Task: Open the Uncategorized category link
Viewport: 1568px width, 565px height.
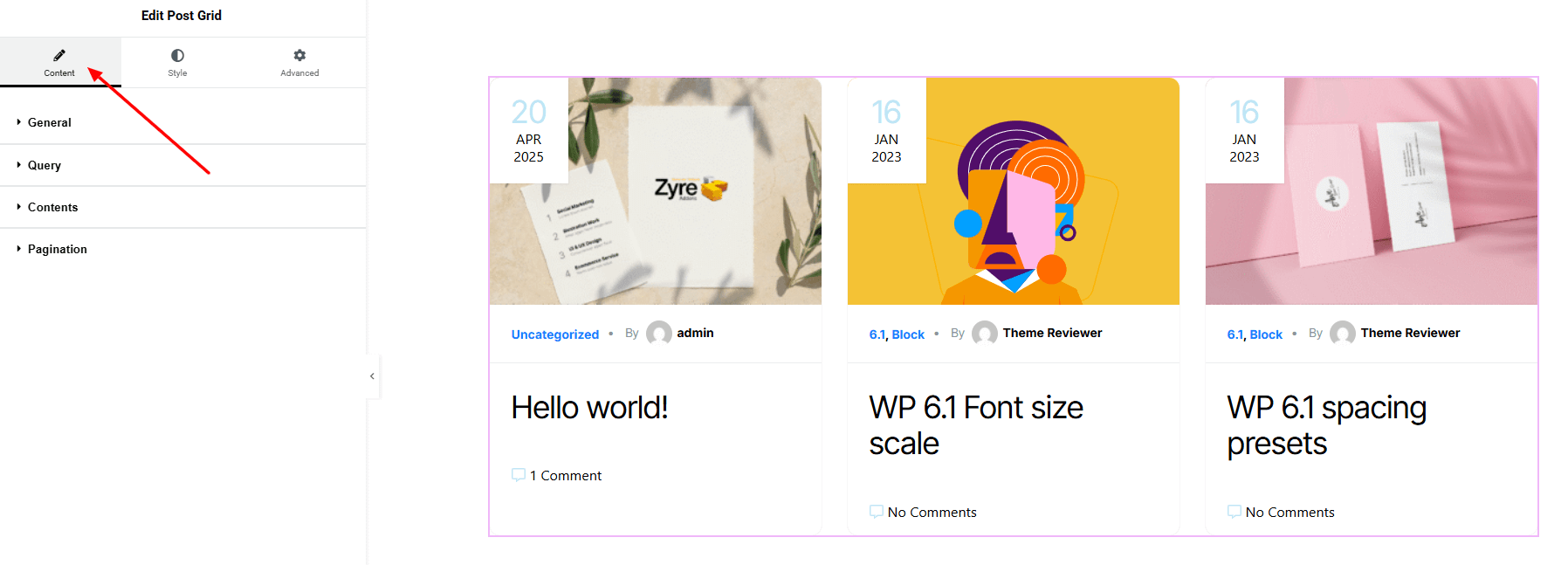Action: tap(555, 334)
